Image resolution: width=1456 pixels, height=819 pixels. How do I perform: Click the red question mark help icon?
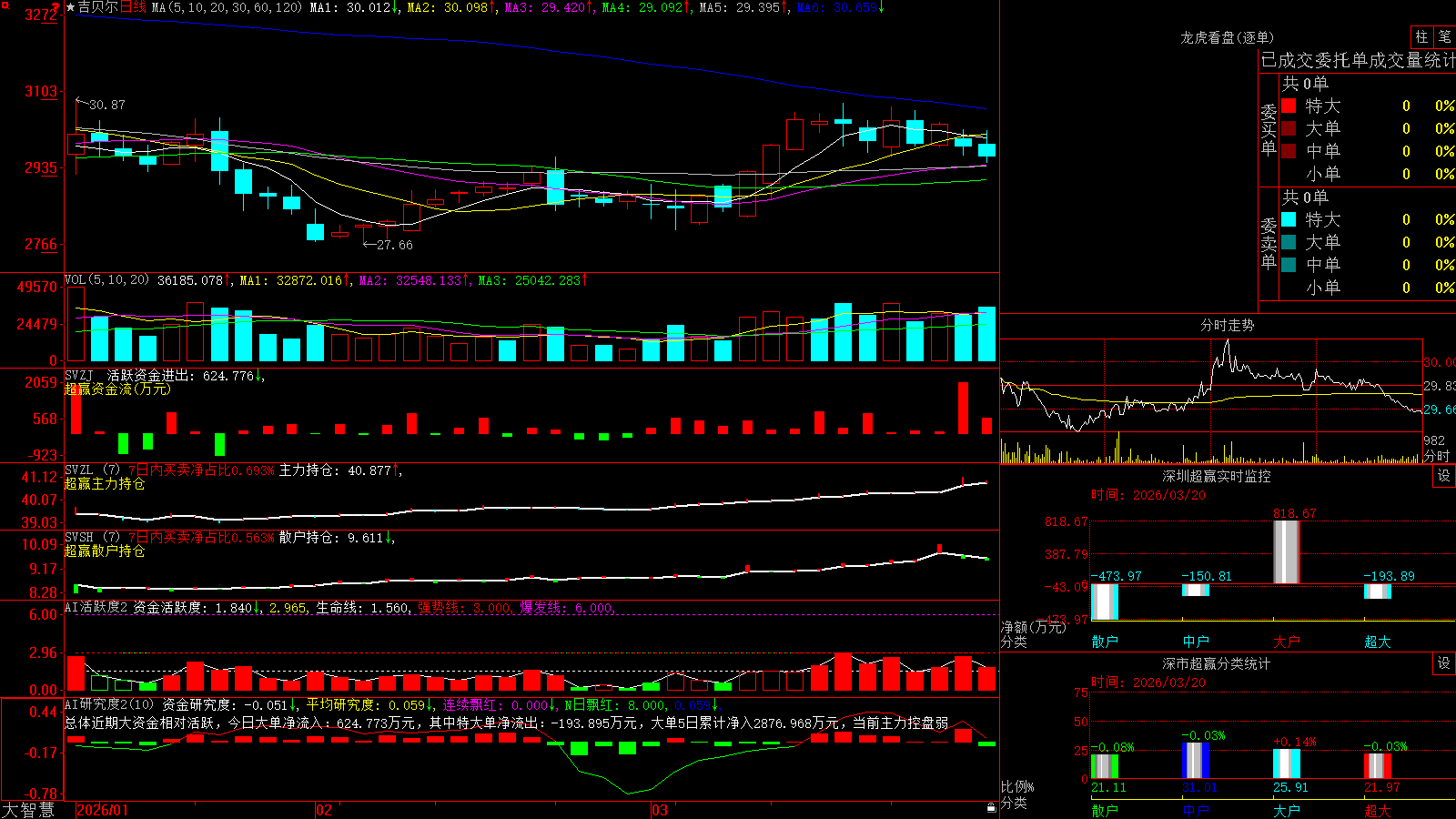56,6
